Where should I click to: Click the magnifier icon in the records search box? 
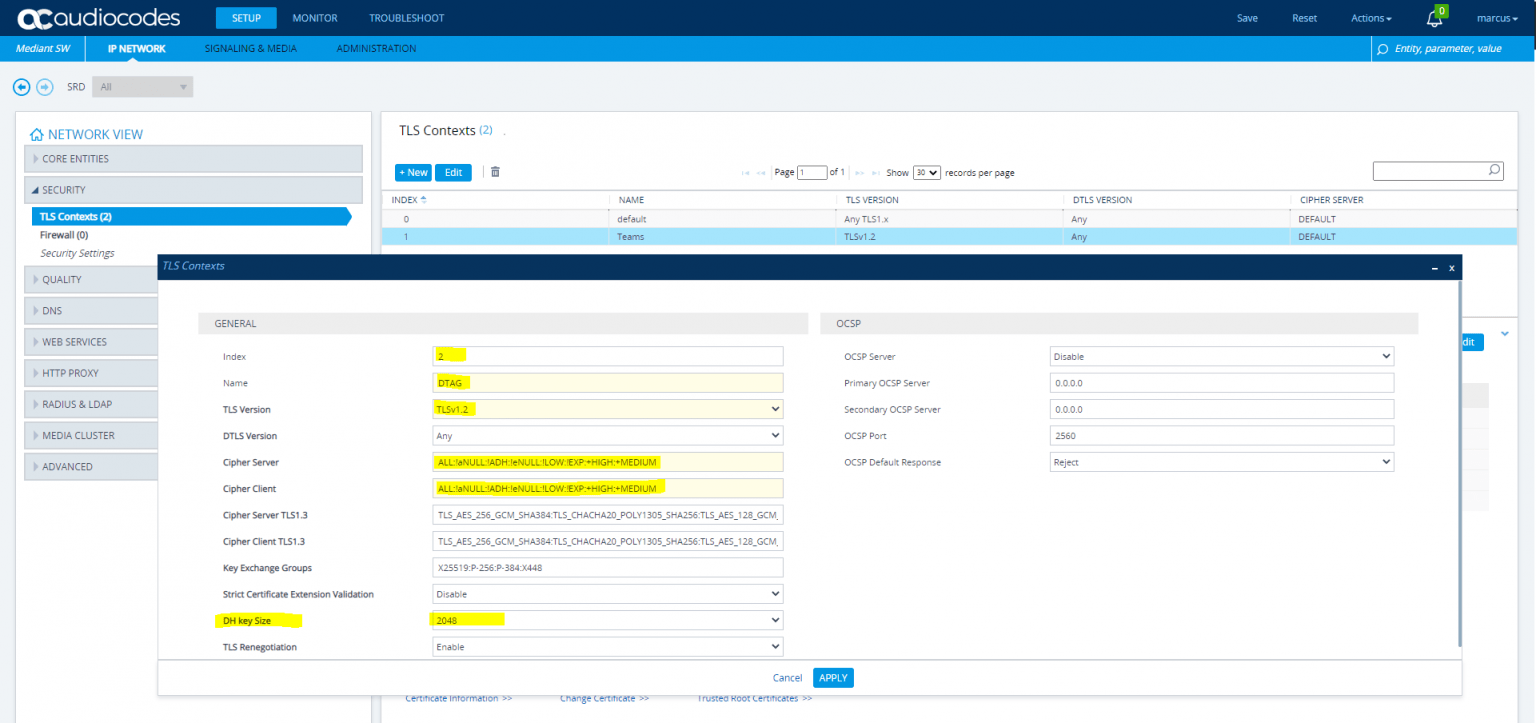point(1494,170)
